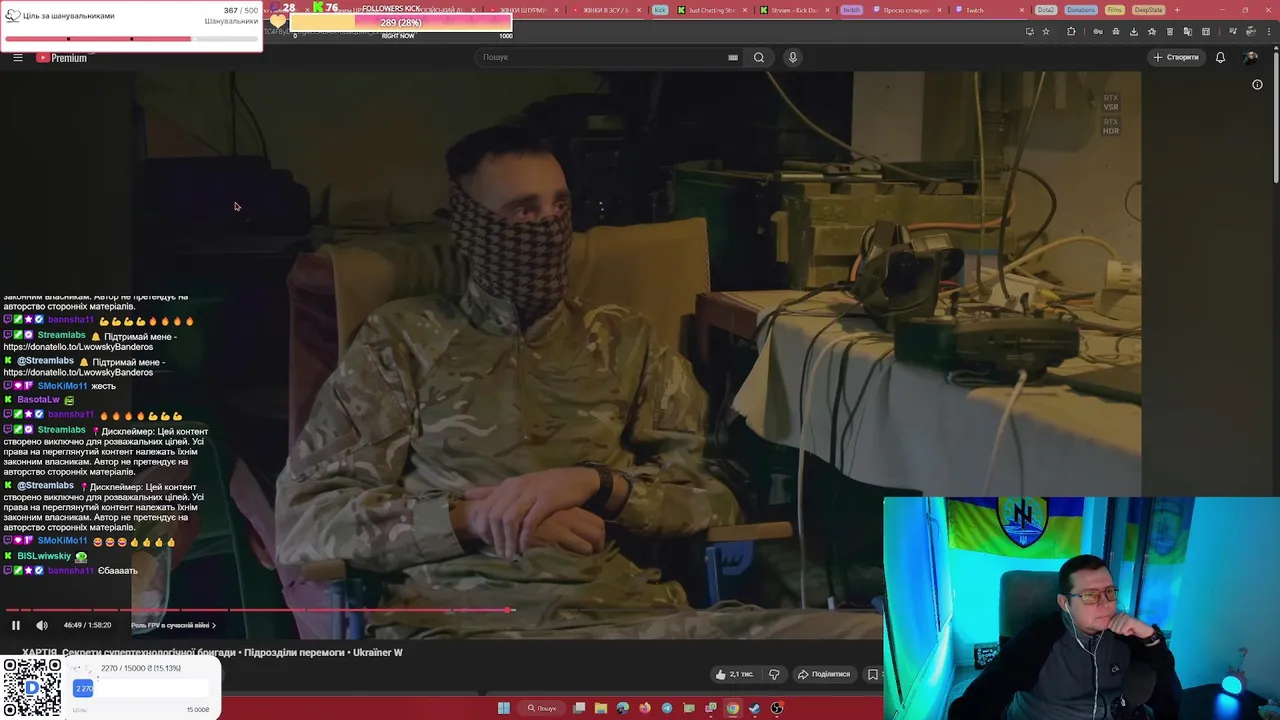
Task: Mute the video volume speaker icon
Action: 42,625
